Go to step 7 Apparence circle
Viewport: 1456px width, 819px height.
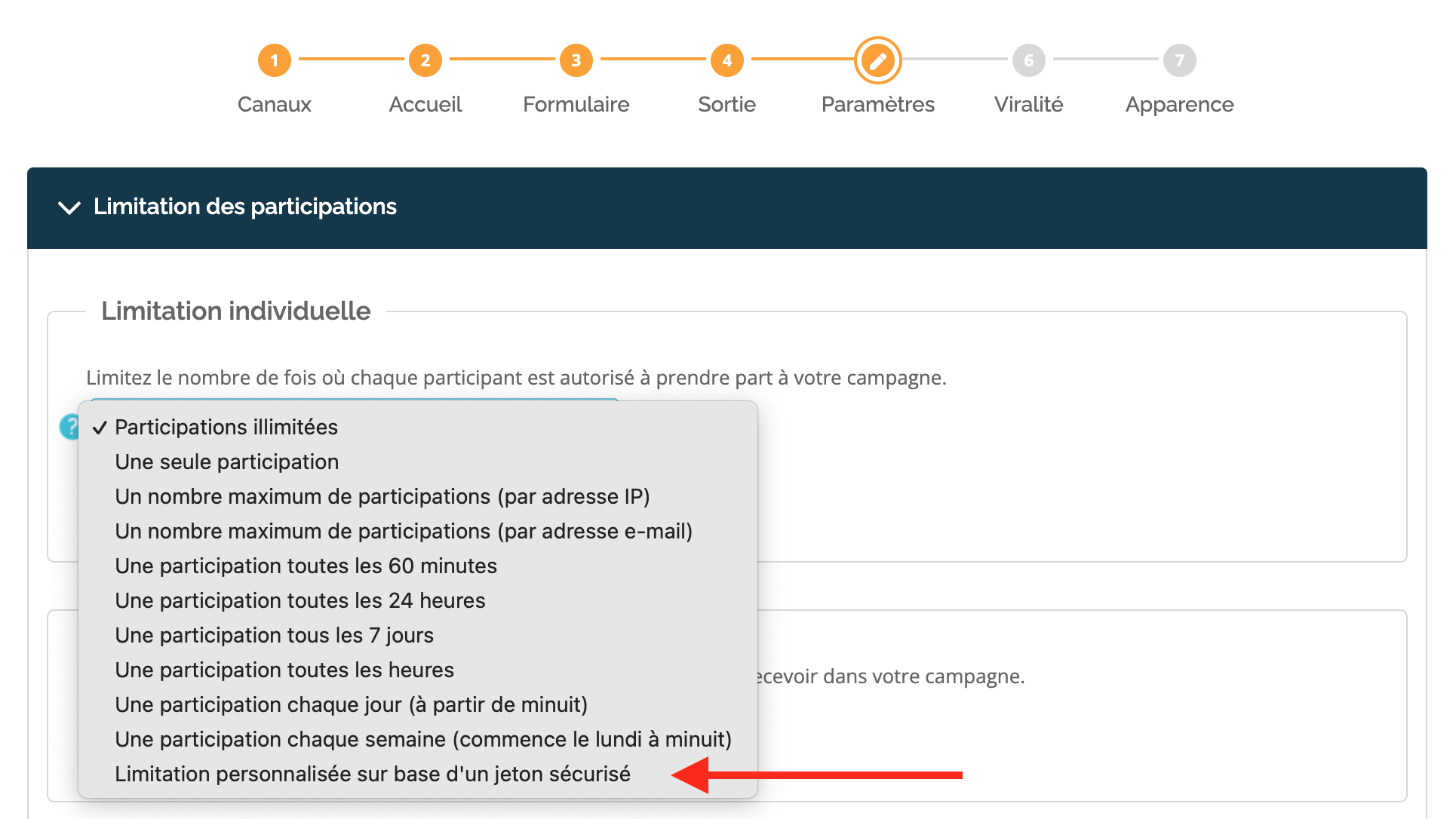[1180, 60]
